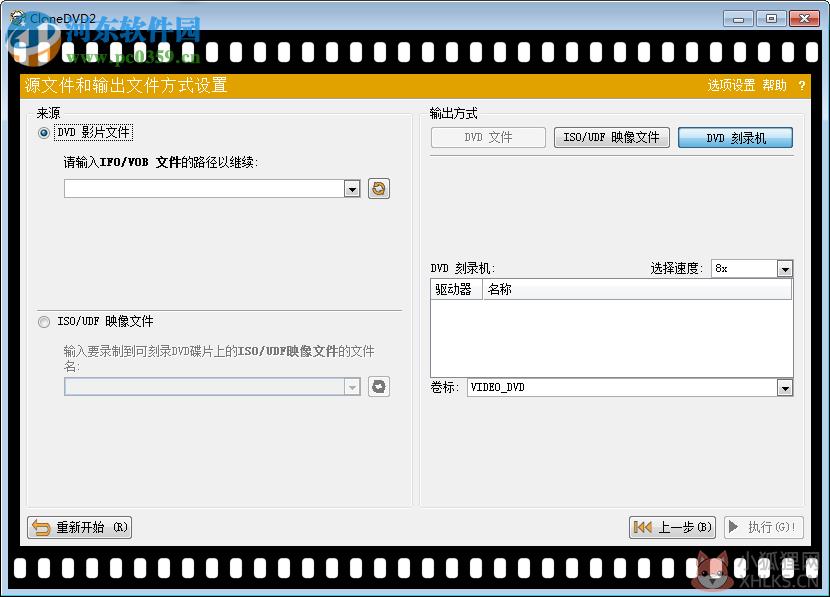830x597 pixels.
Task: Close the CloneDVD2 window
Action: [804, 19]
